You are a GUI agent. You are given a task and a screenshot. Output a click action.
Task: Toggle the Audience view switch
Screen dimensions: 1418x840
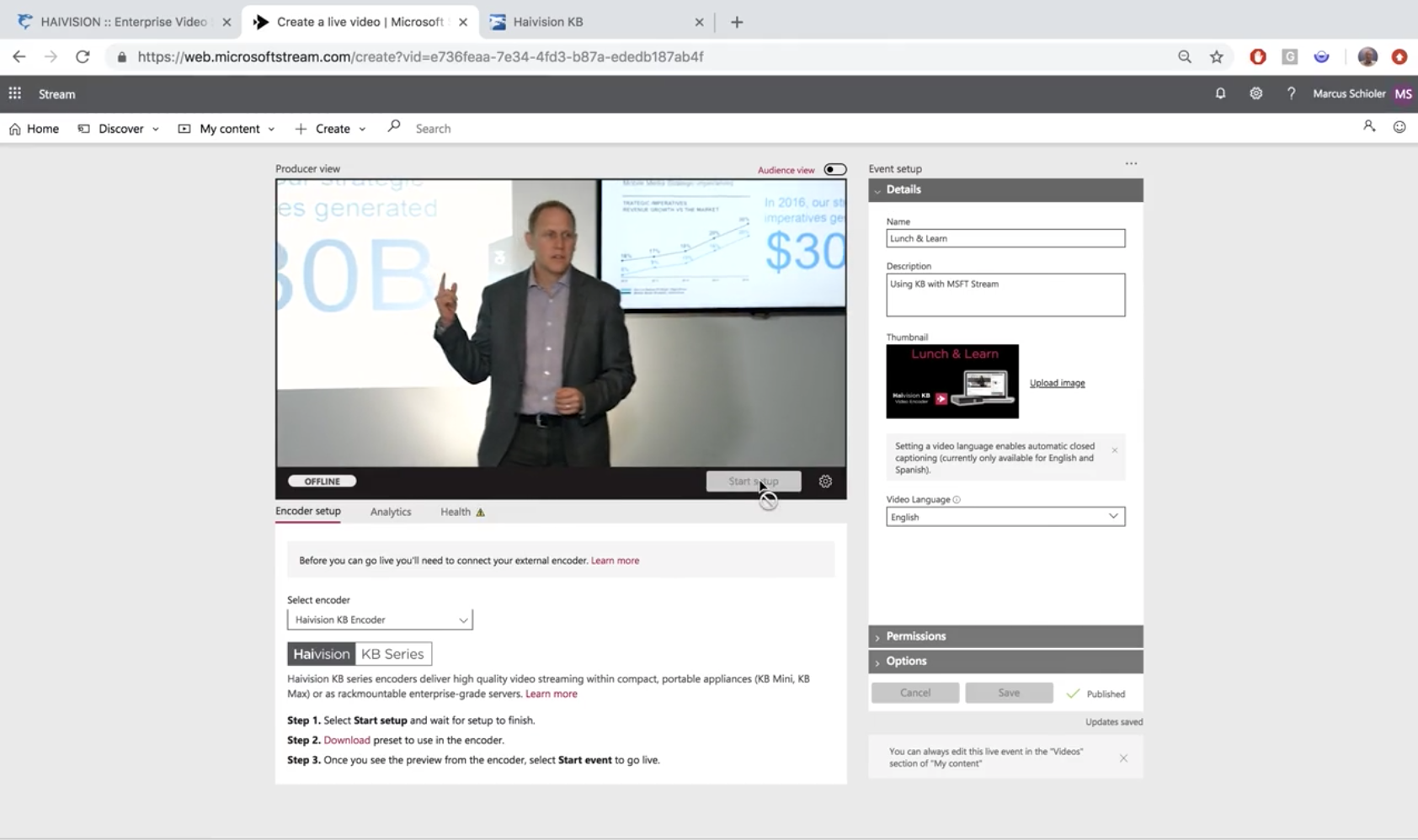coord(835,169)
